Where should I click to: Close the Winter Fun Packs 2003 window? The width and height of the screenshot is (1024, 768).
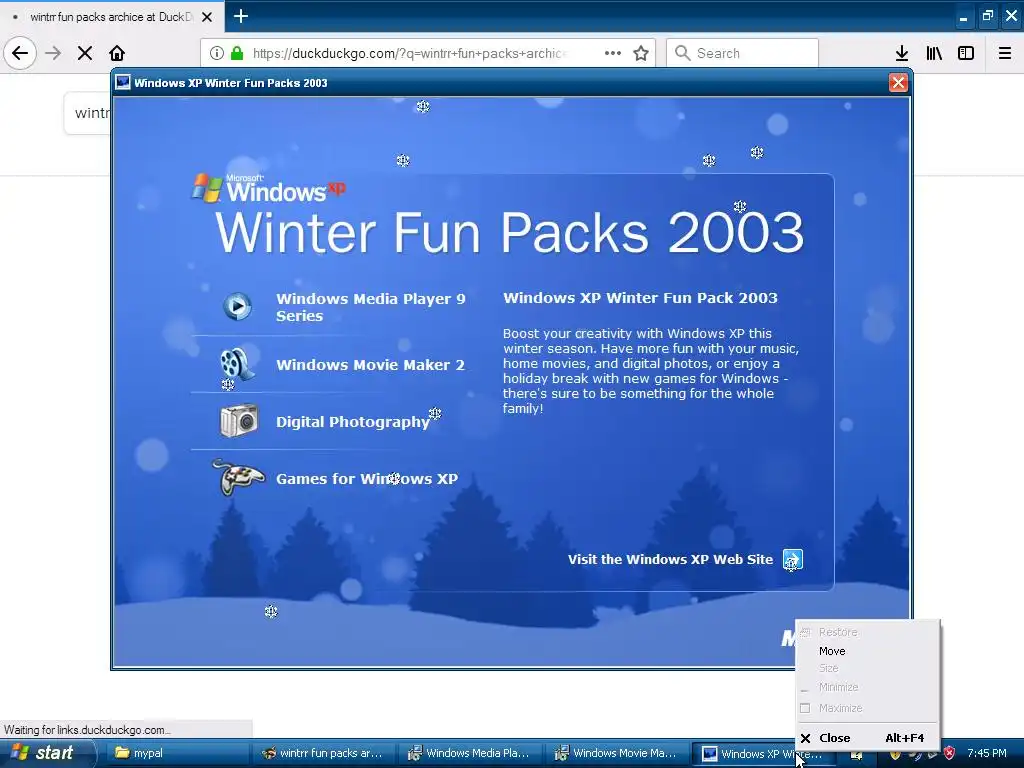898,82
